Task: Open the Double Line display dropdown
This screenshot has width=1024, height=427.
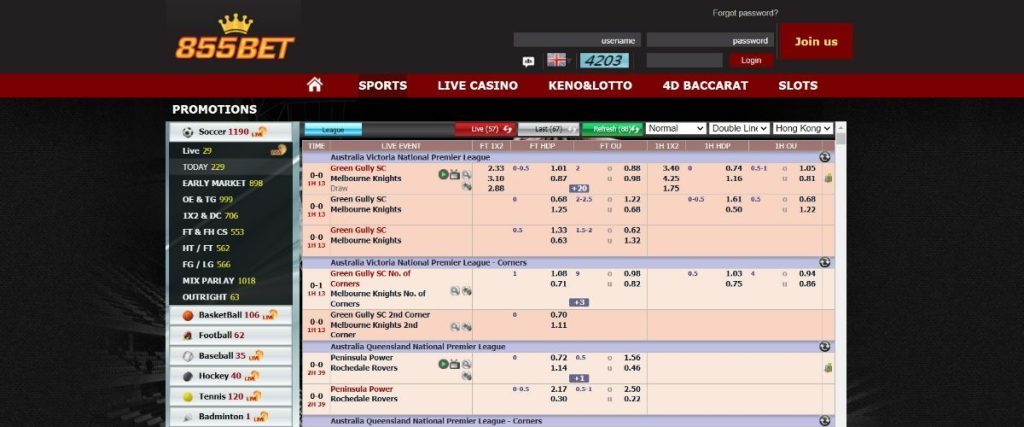Action: click(739, 129)
